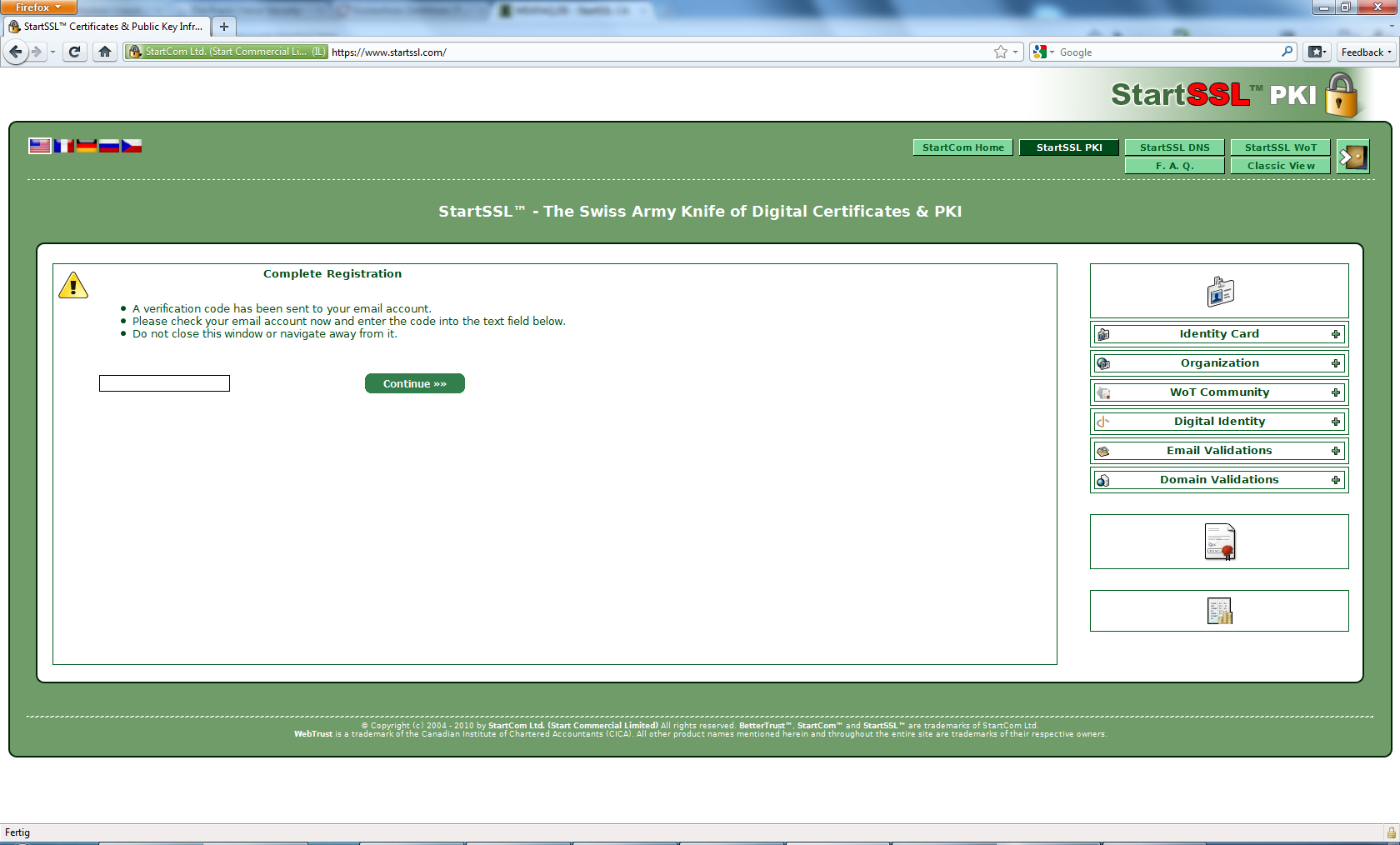Switch language with the Czech flag icon
1400x845 pixels.
(x=132, y=146)
